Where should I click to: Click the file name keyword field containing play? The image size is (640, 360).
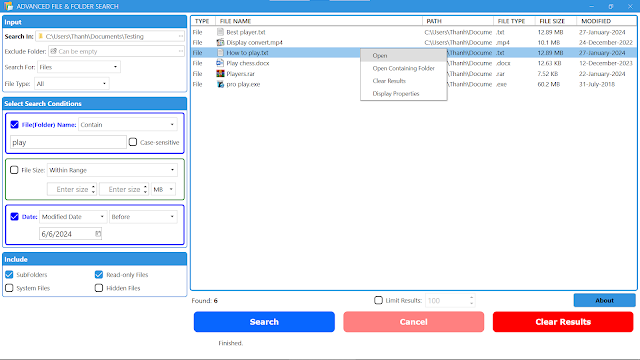[68, 142]
